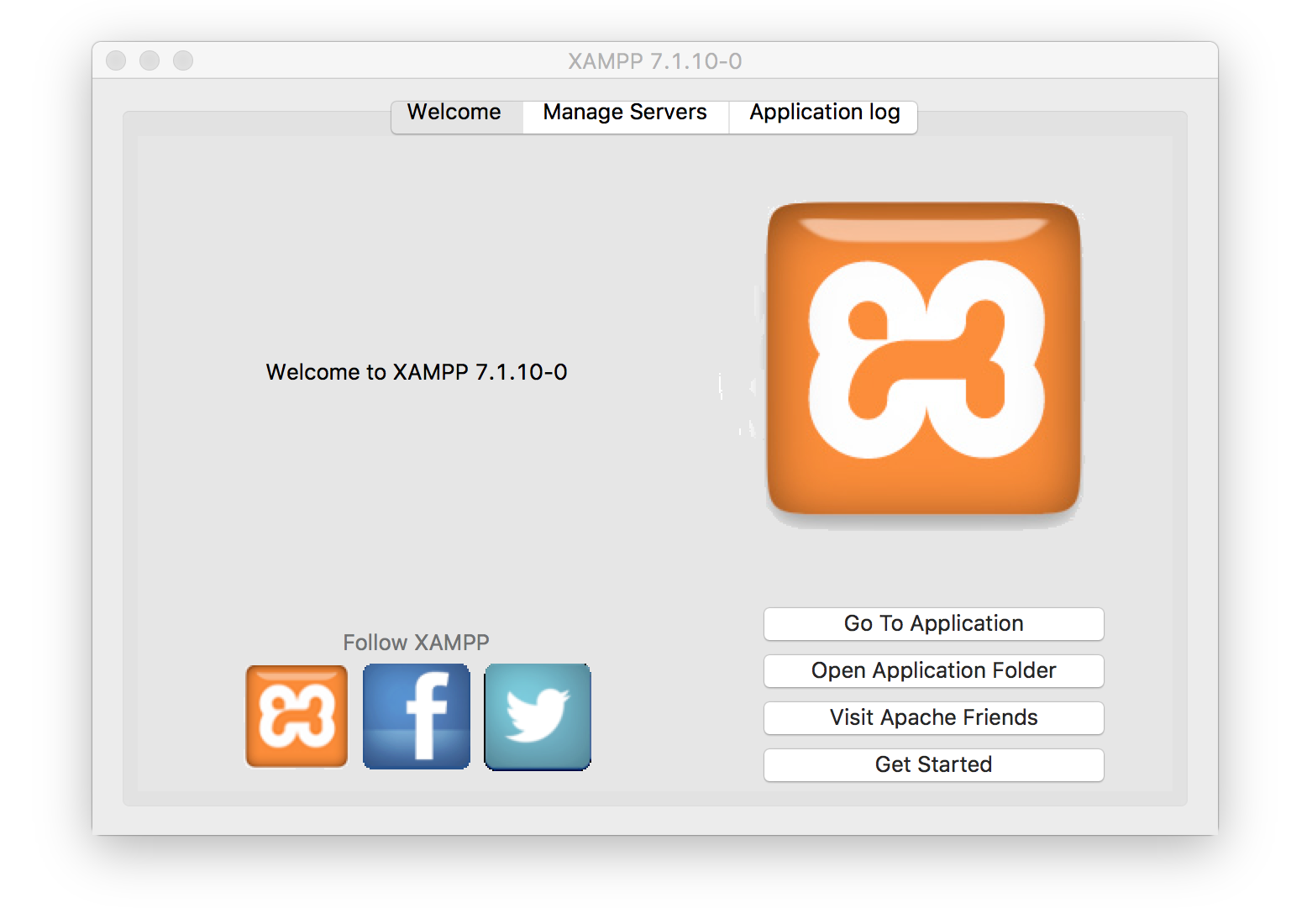Click the 'Welcome to XAMPP 7.1.10-0' text
This screenshot has height=924, width=1307.
tap(417, 372)
